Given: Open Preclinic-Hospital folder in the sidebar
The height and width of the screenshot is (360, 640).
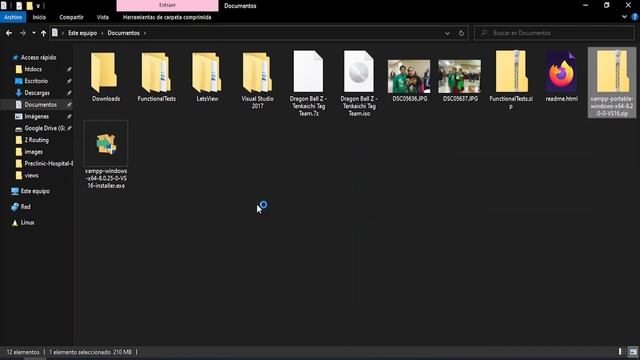Looking at the screenshot, I should [x=49, y=164].
